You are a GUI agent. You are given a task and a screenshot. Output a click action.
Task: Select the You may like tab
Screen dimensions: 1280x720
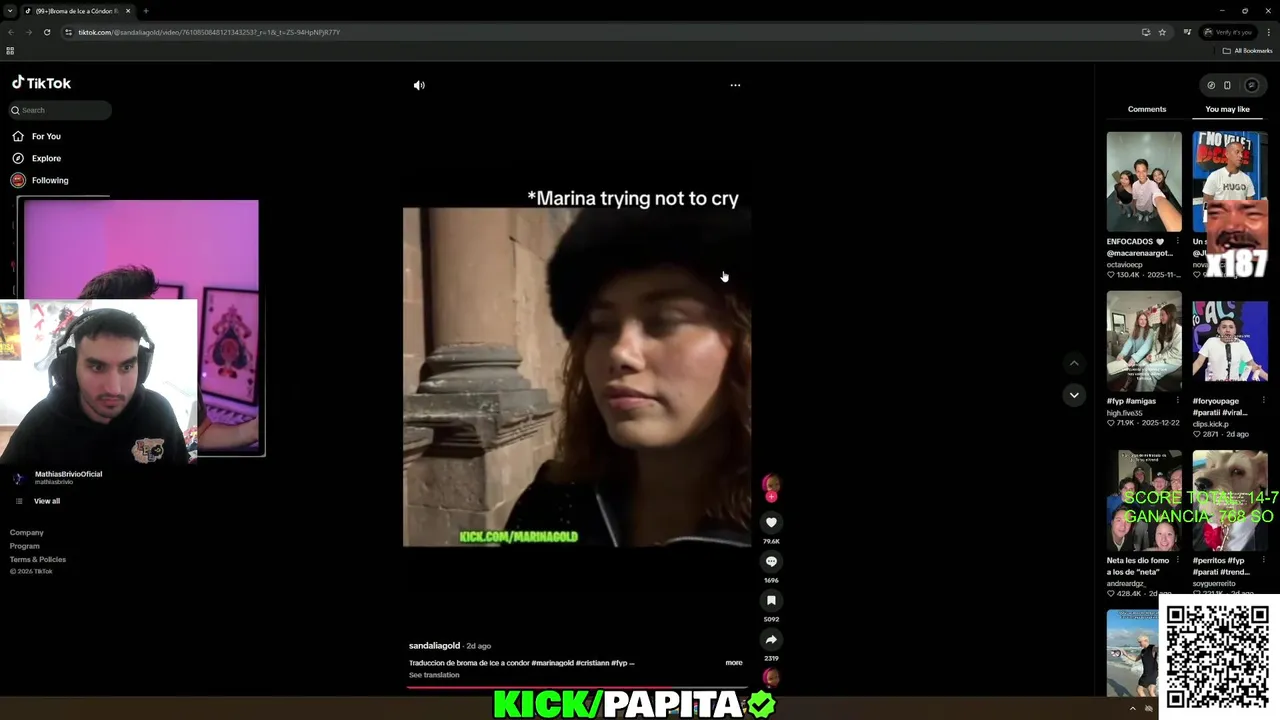(1227, 109)
